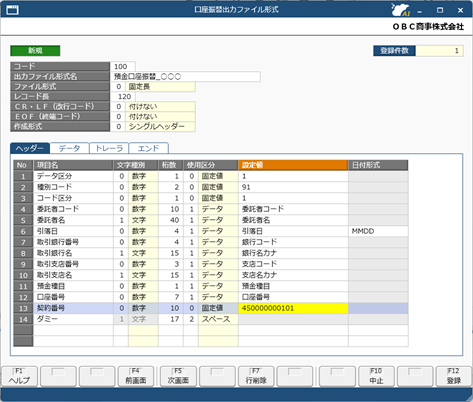Click the AI assistant cloud icon
473x402 pixels.
point(400,10)
